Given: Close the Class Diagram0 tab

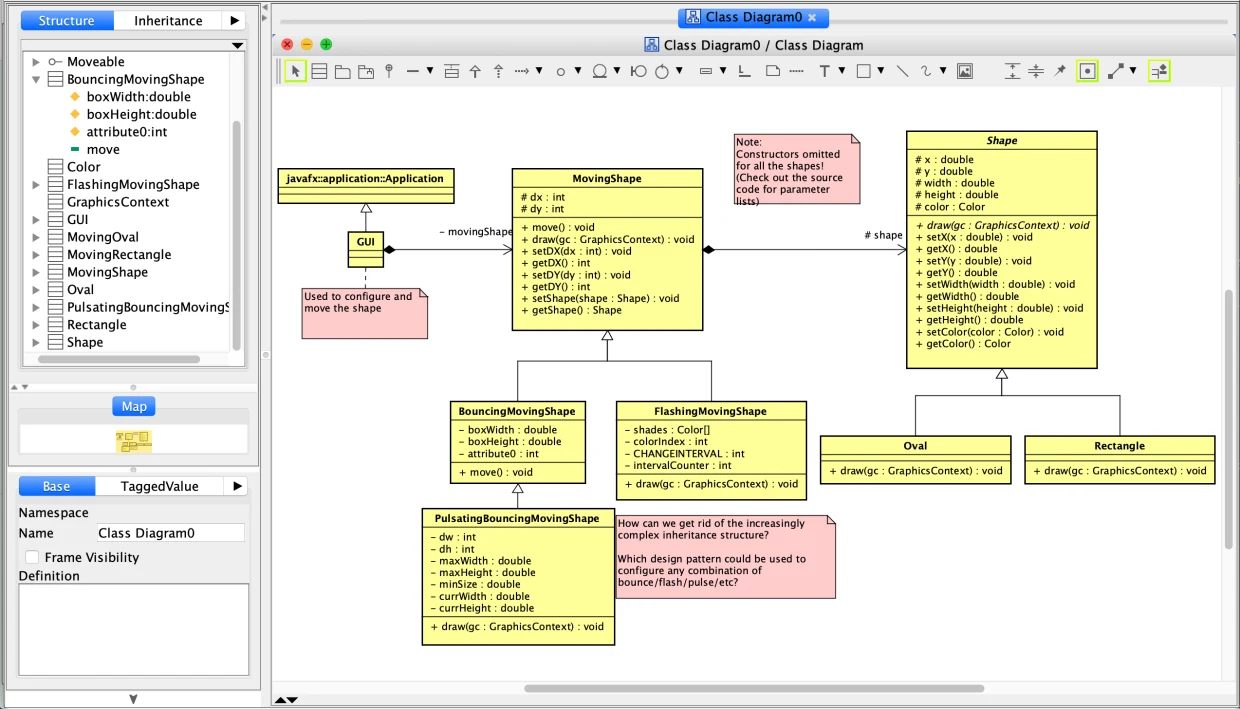Looking at the screenshot, I should [x=813, y=17].
